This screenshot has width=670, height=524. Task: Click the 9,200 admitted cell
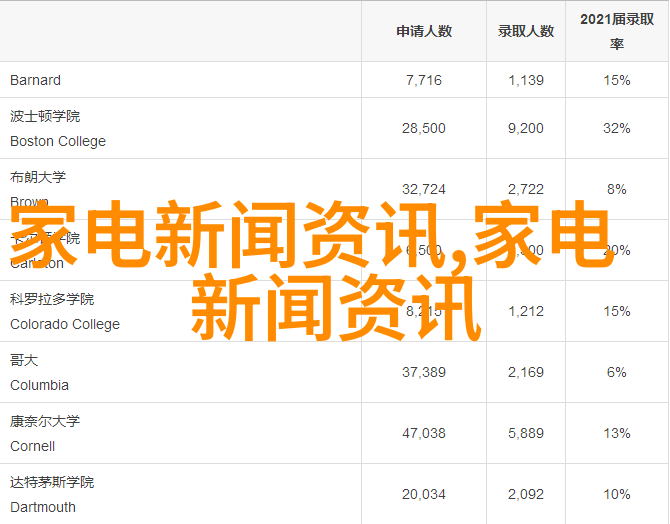pyautogui.click(x=526, y=128)
